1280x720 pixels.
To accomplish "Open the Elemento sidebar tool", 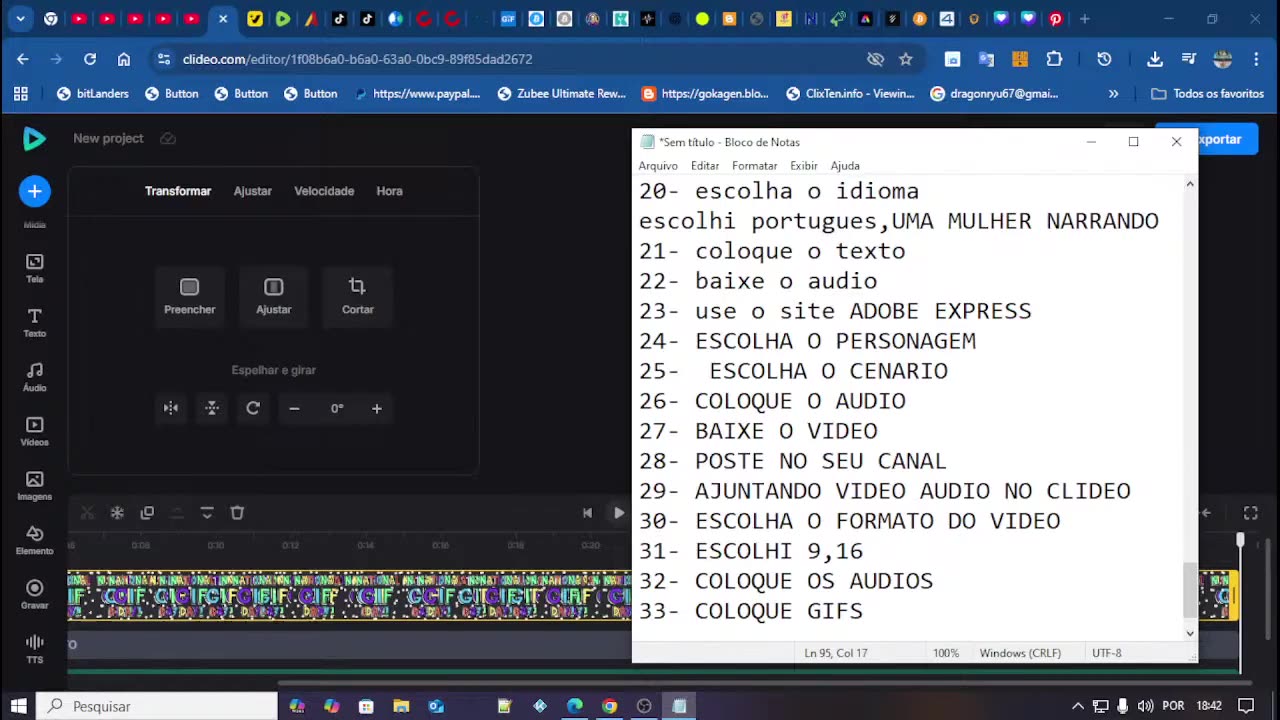I will tap(34, 540).
